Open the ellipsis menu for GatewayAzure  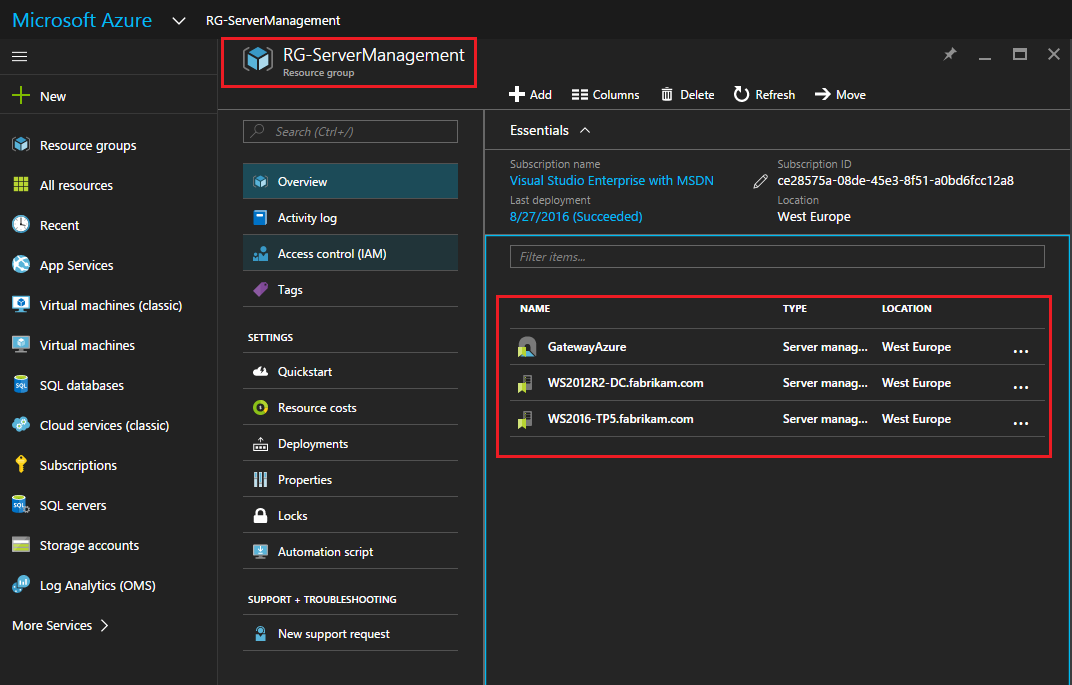pyautogui.click(x=1021, y=351)
